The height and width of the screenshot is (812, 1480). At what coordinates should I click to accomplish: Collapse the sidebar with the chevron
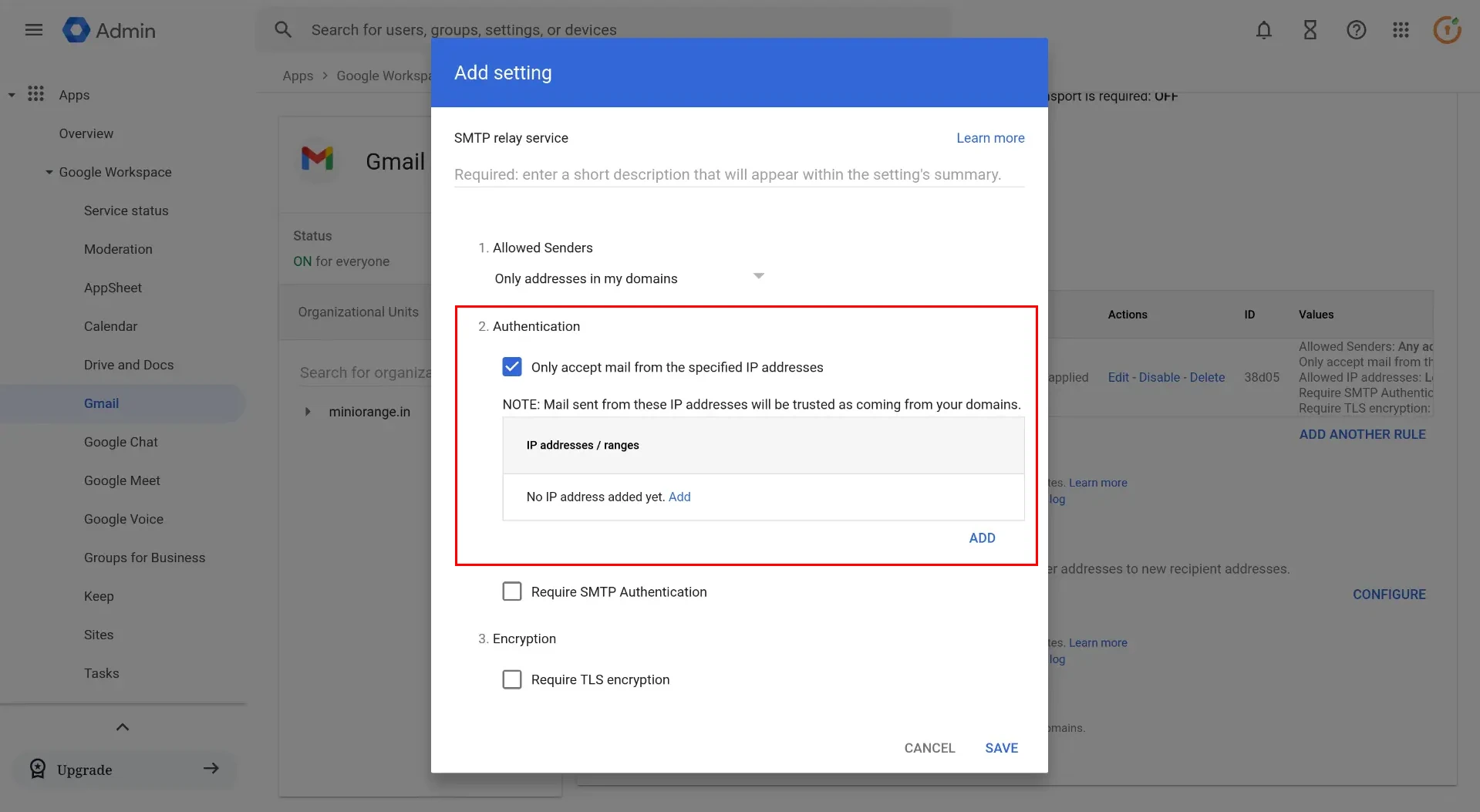coord(122,726)
